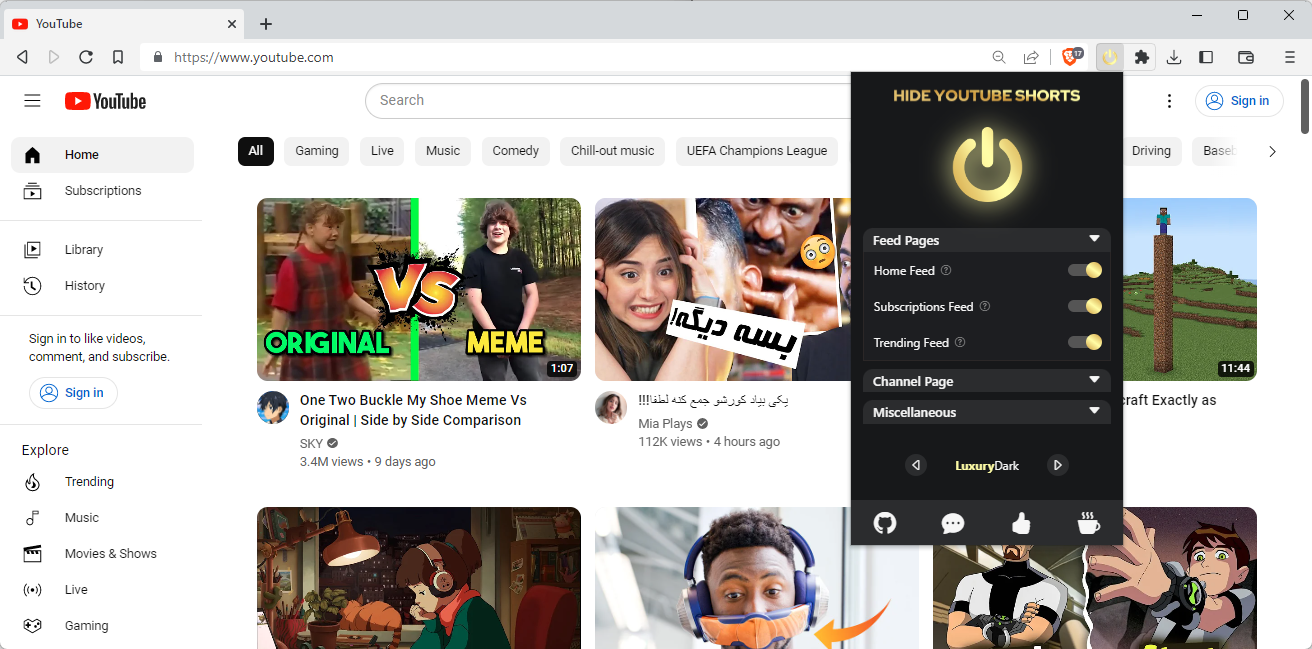Go to the YouTube logo home
The image size is (1312, 649).
point(105,101)
